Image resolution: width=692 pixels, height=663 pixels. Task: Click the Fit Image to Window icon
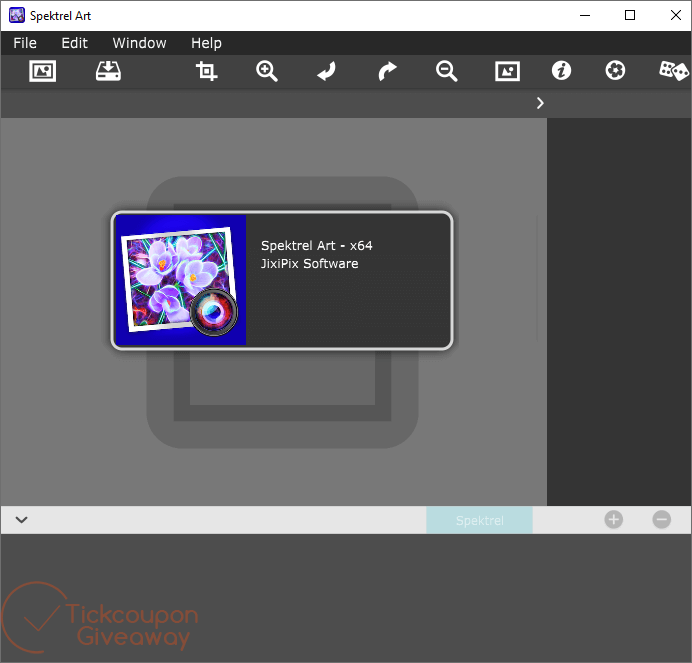coord(508,71)
